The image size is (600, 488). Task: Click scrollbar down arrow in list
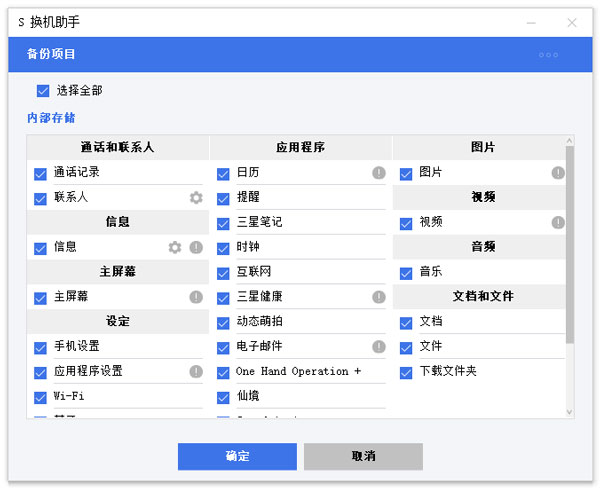(570, 412)
